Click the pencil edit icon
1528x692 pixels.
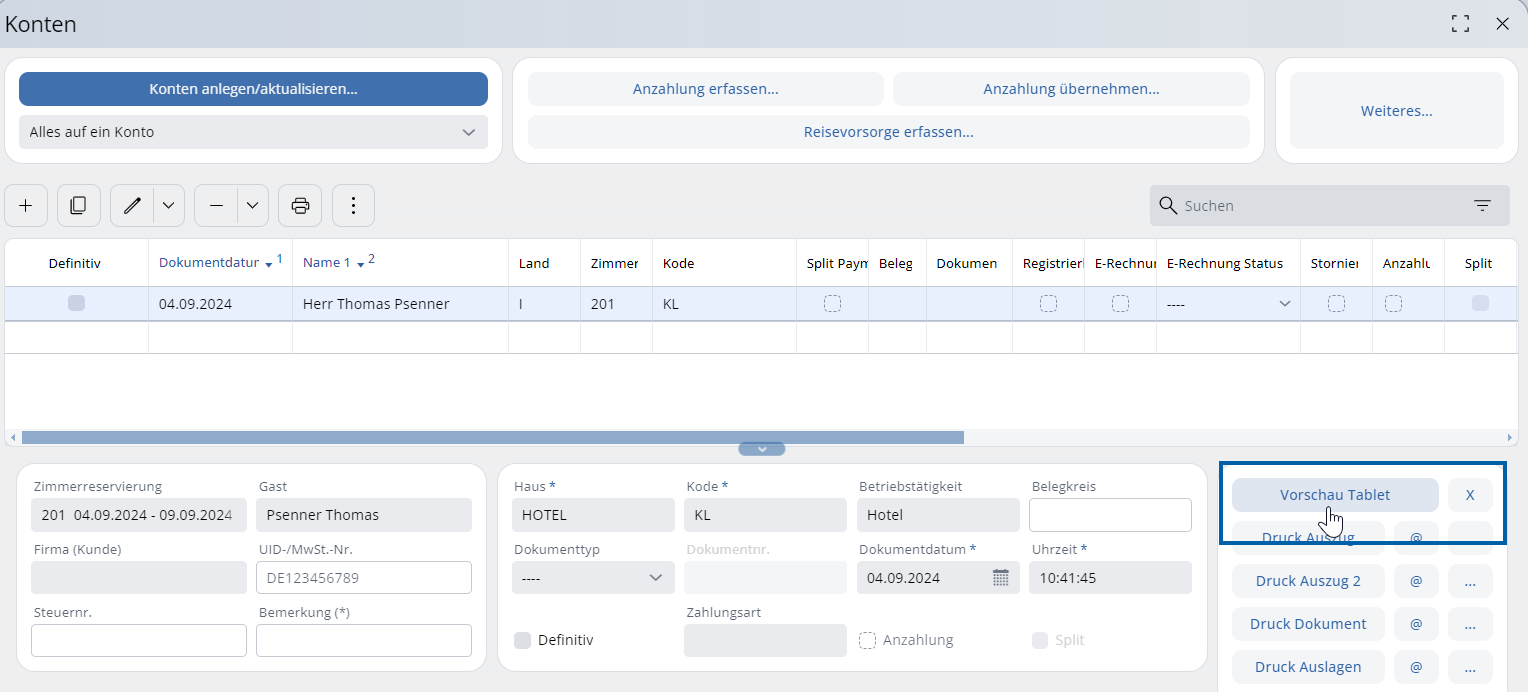tap(132, 205)
